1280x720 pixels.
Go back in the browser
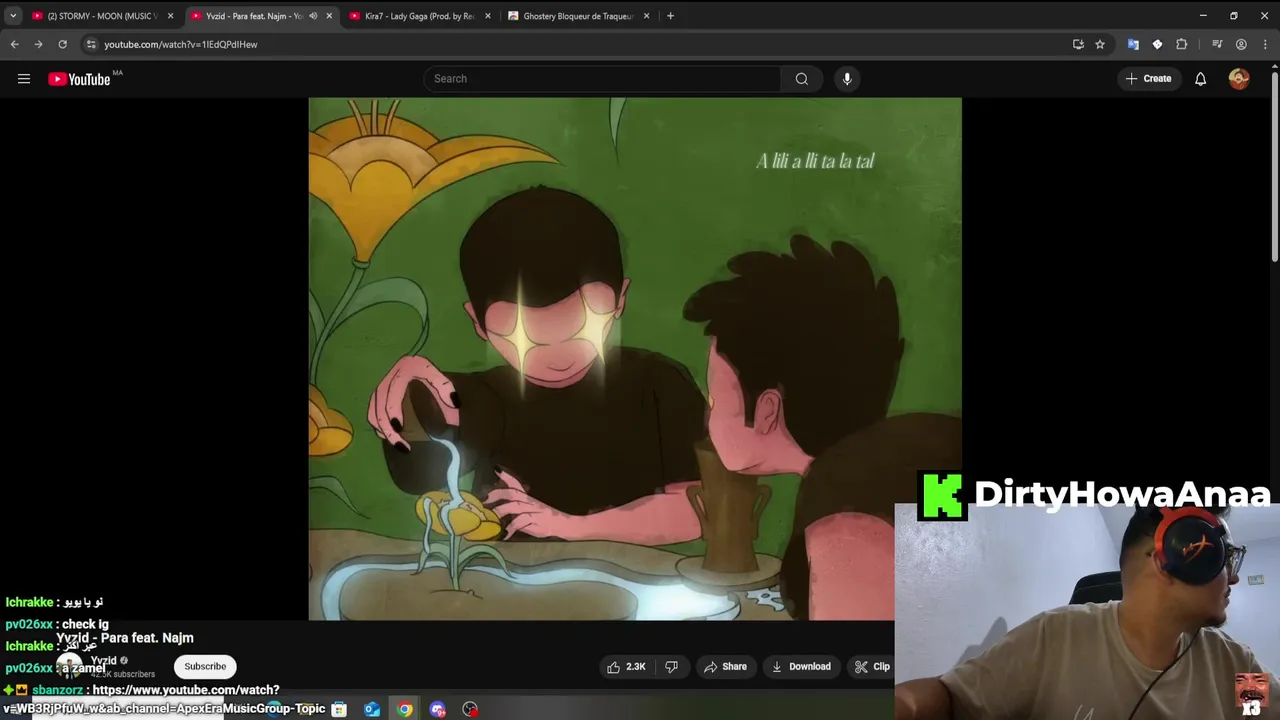click(14, 44)
